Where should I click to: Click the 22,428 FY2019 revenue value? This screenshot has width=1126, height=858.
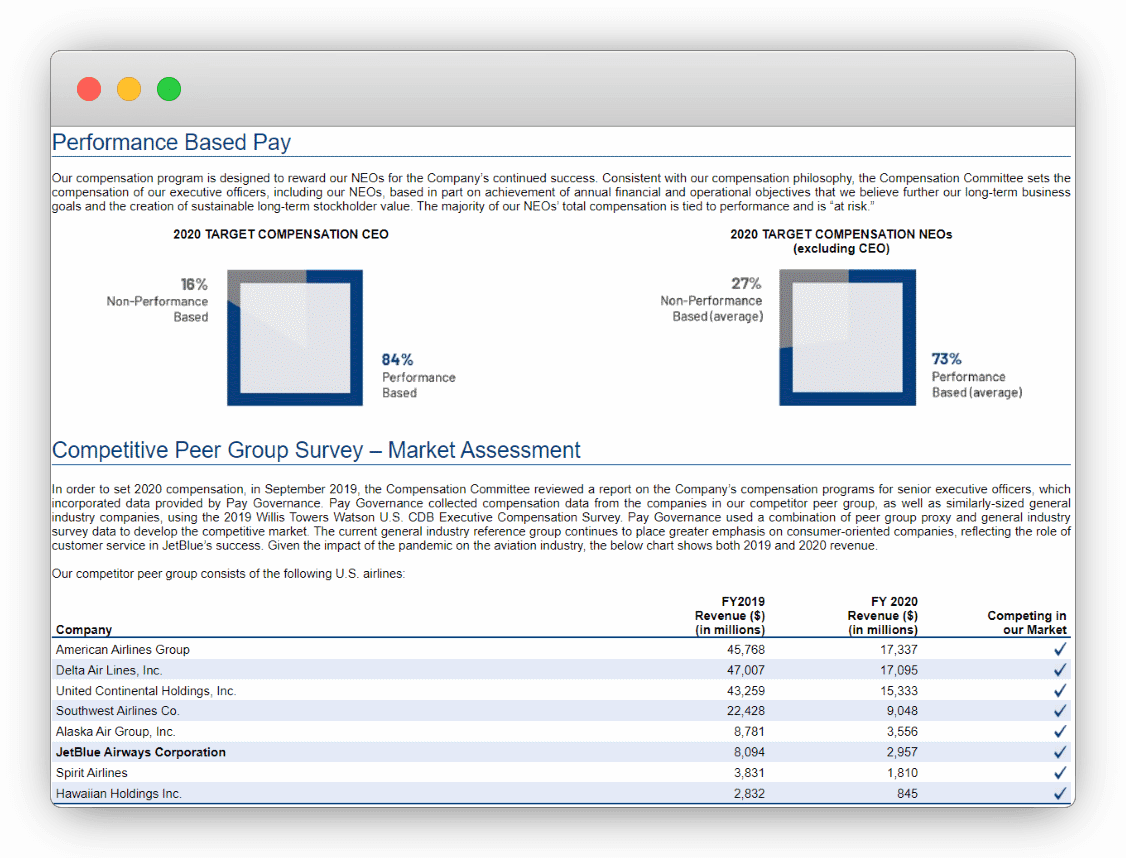click(745, 711)
